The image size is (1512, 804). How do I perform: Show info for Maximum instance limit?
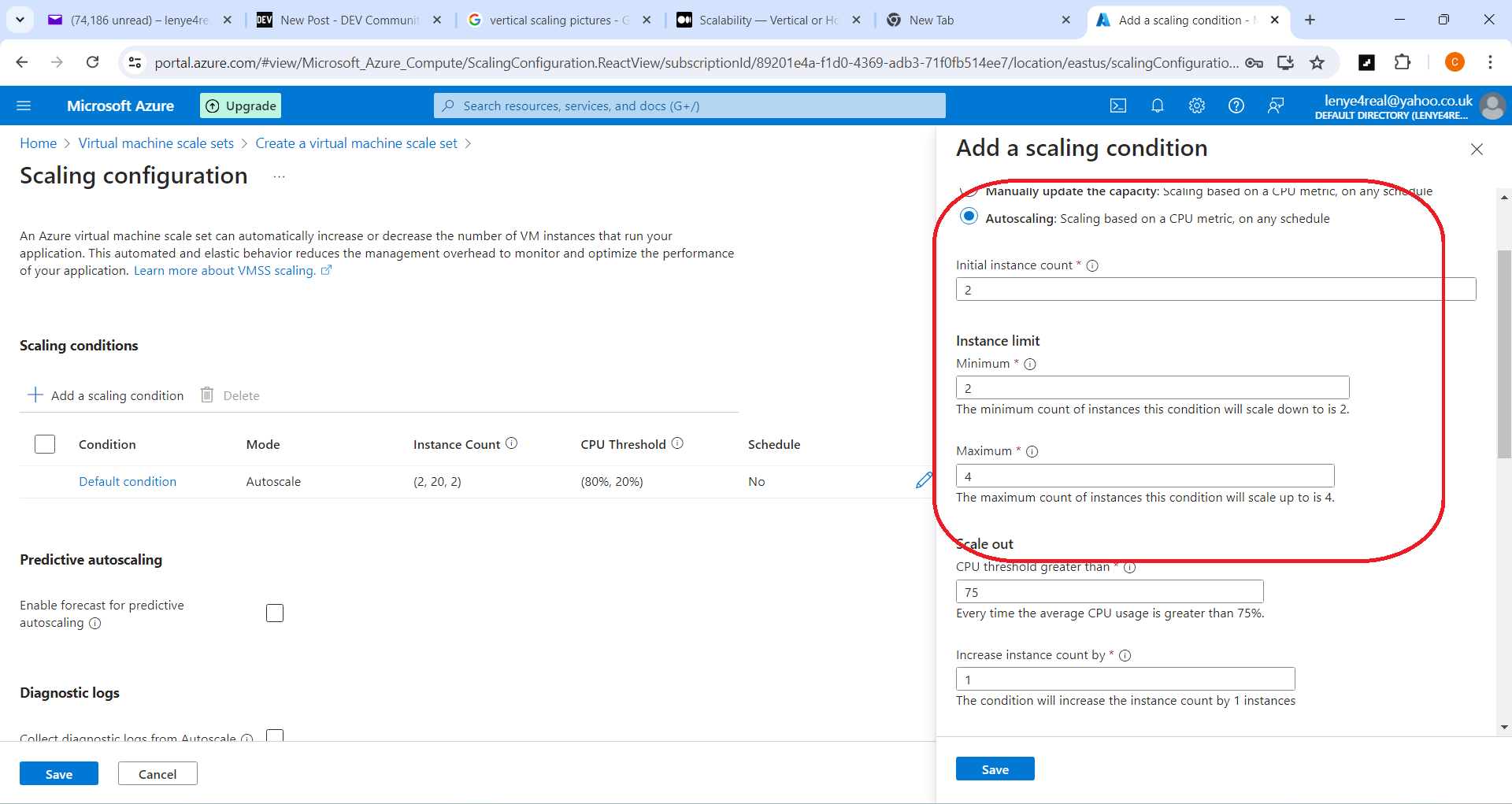[x=1032, y=451]
